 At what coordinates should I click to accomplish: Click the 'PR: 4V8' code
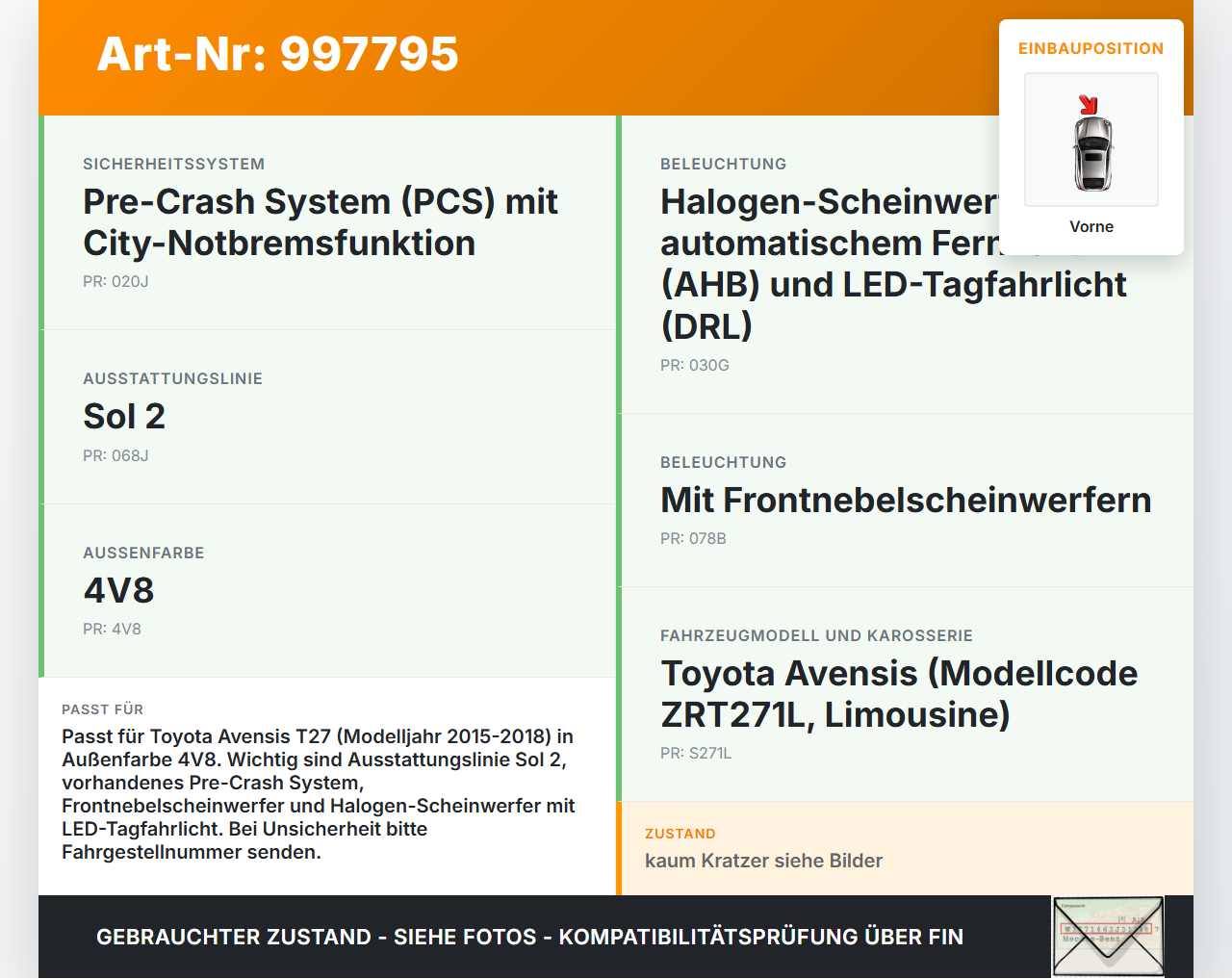pyautogui.click(x=112, y=629)
